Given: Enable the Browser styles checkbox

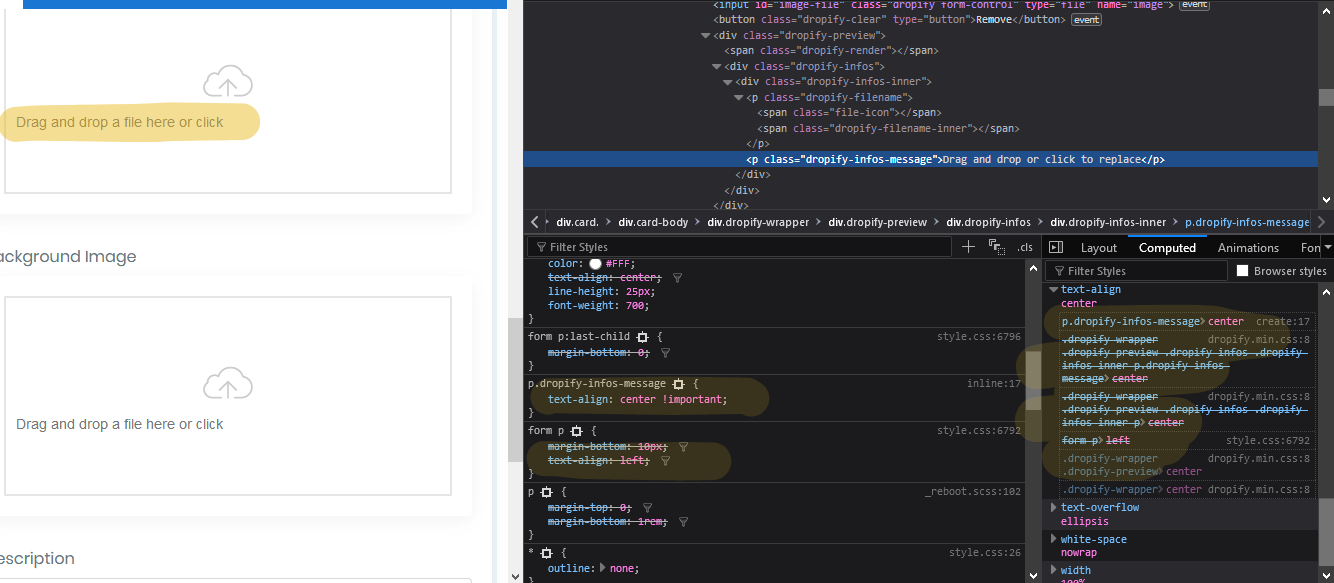Looking at the screenshot, I should click(1243, 270).
